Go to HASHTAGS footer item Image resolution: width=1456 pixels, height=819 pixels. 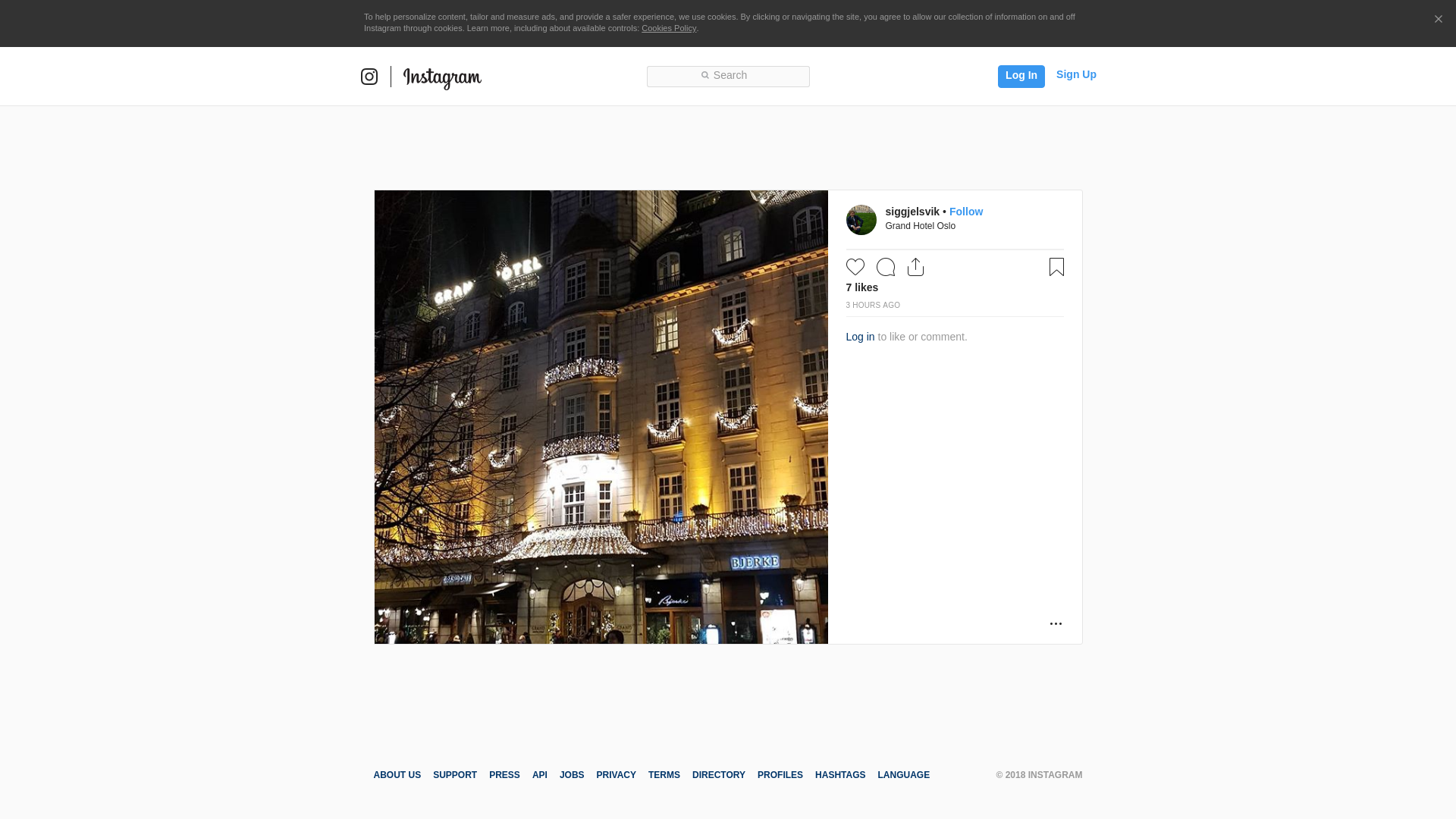[839, 775]
